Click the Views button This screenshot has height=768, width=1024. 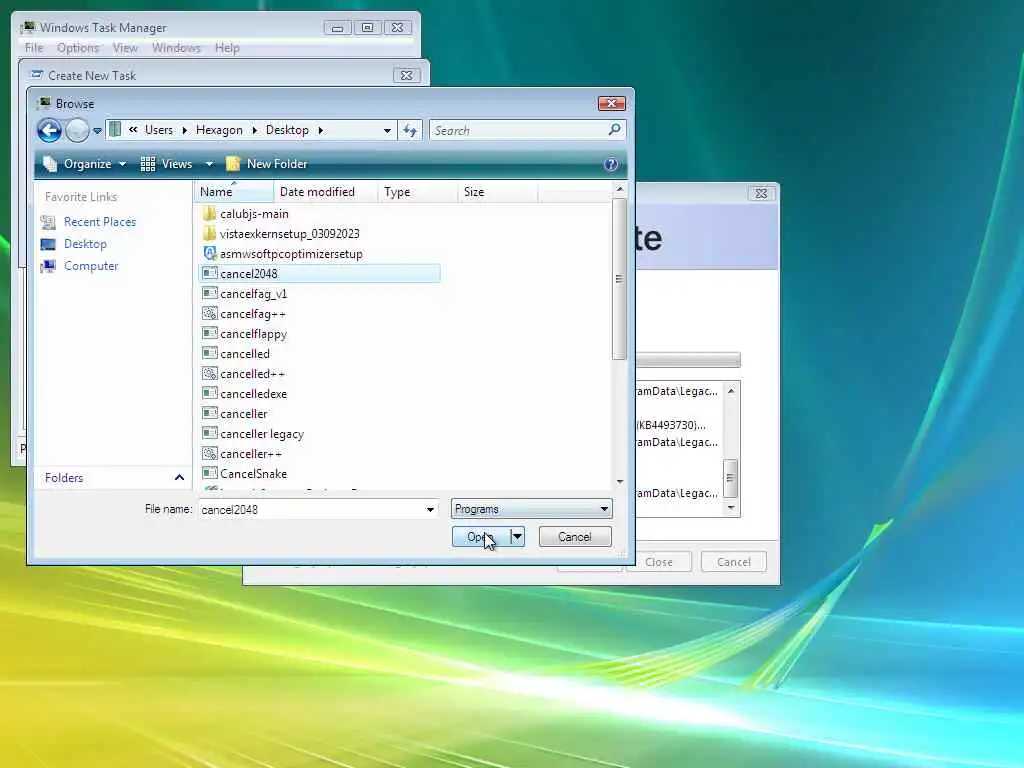167,164
